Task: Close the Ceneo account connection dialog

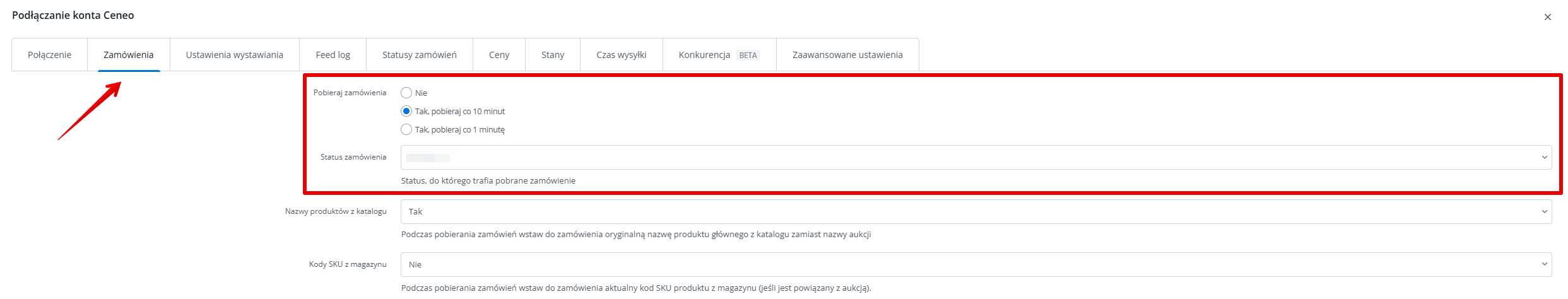Action: pos(1547,17)
